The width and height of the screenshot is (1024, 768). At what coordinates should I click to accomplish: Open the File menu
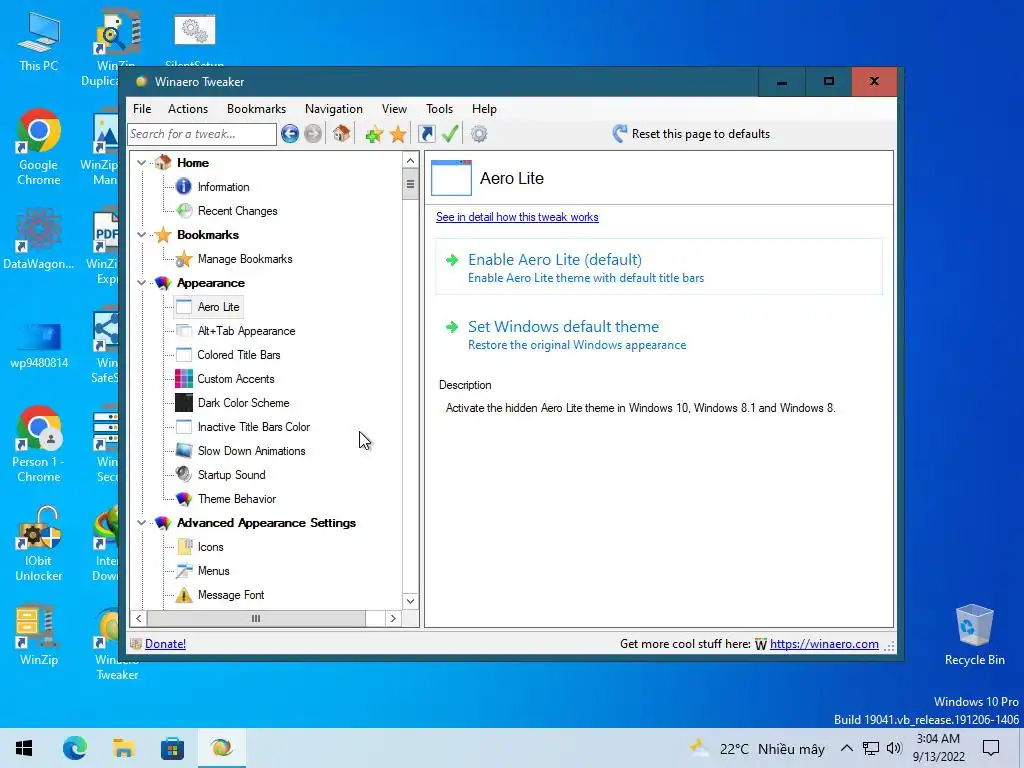coord(142,109)
